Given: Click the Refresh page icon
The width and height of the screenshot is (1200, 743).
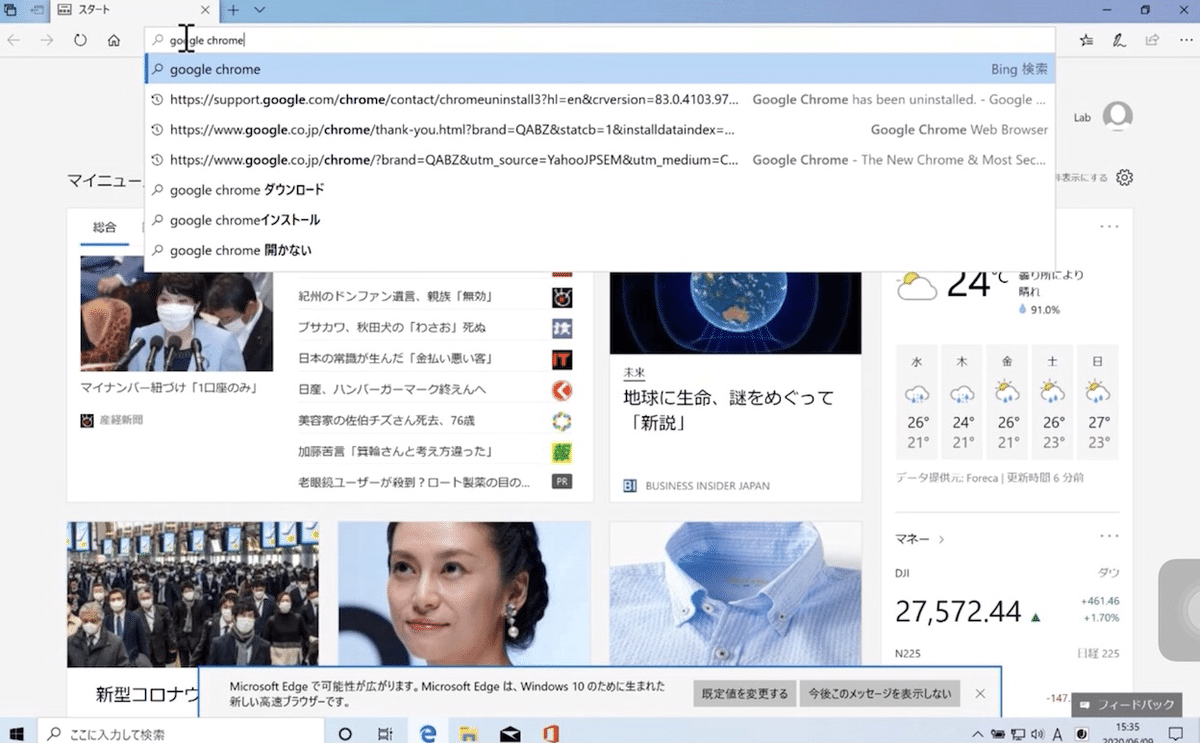Looking at the screenshot, I should click(x=81, y=40).
